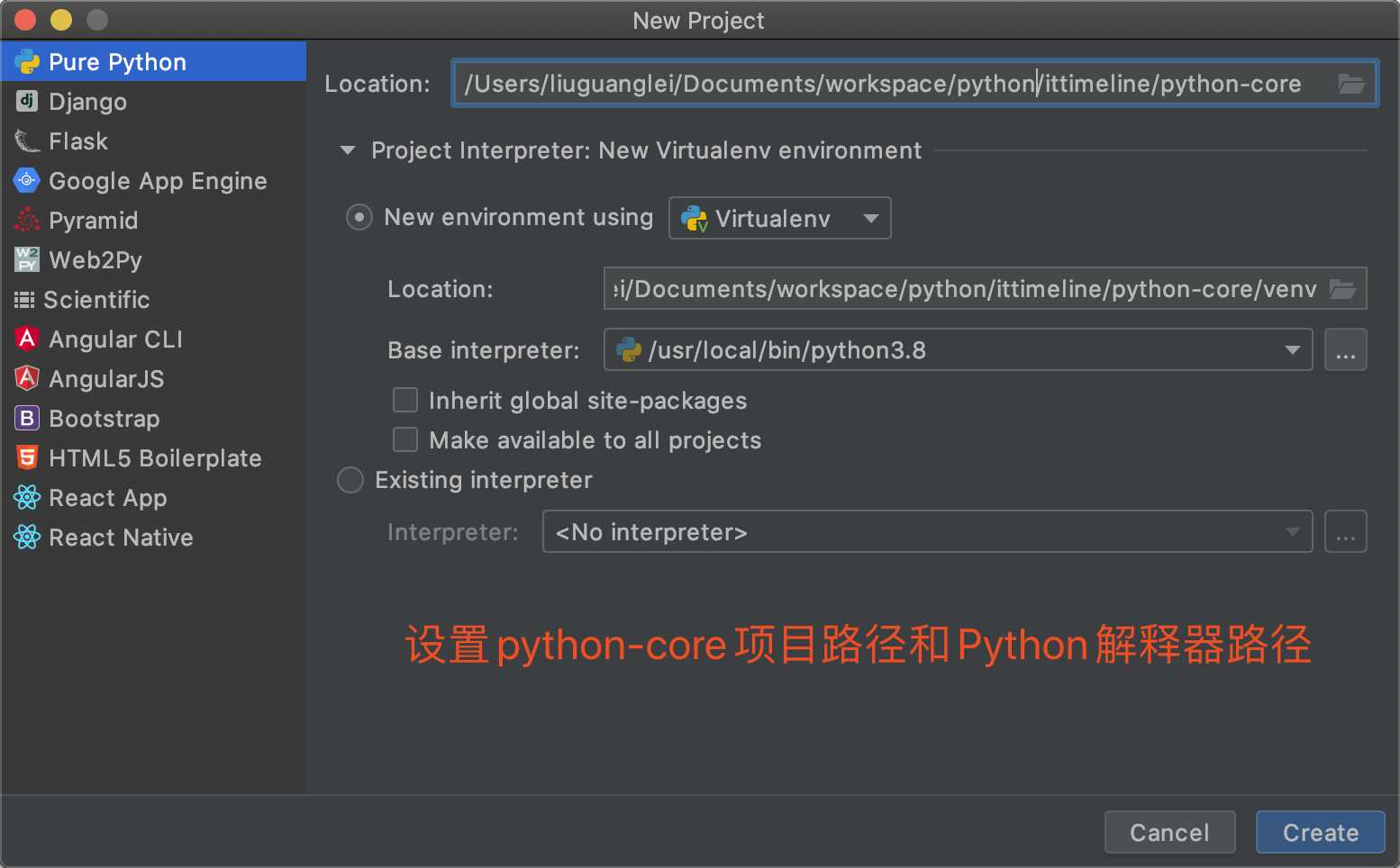Click the Flask horn icon

27,141
